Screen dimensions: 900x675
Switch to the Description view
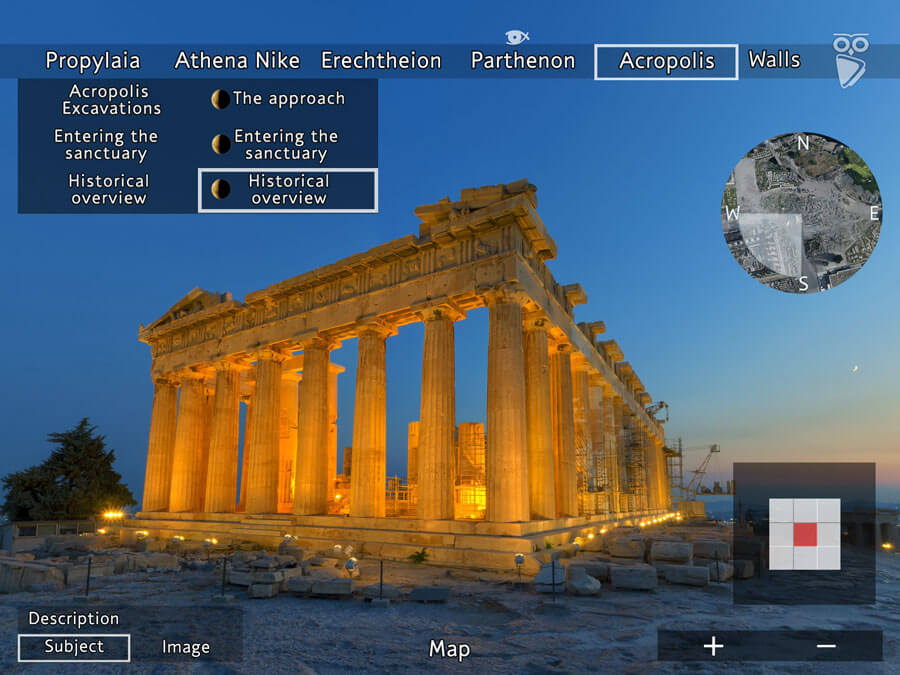[73, 618]
